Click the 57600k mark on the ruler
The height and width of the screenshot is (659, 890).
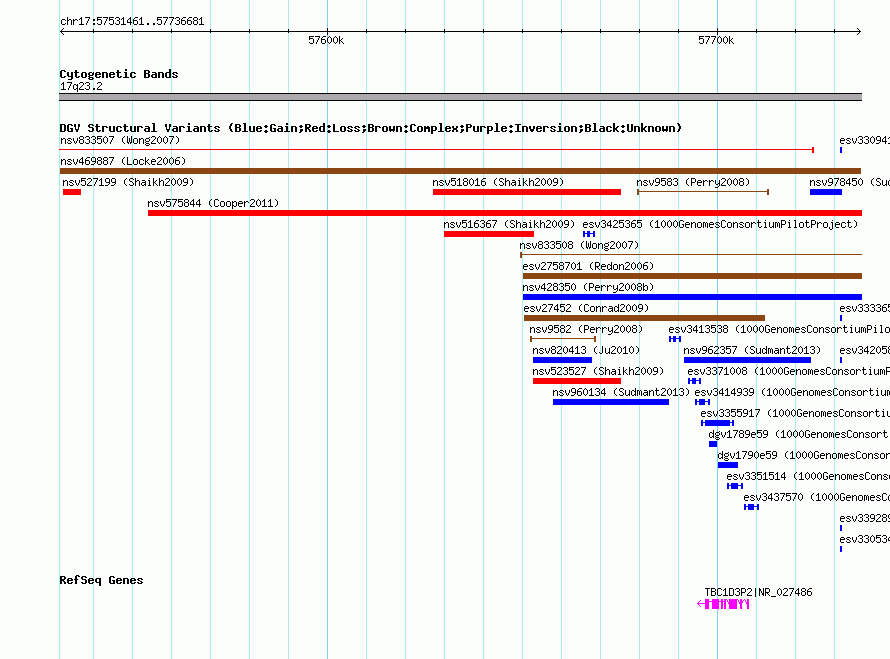(326, 40)
